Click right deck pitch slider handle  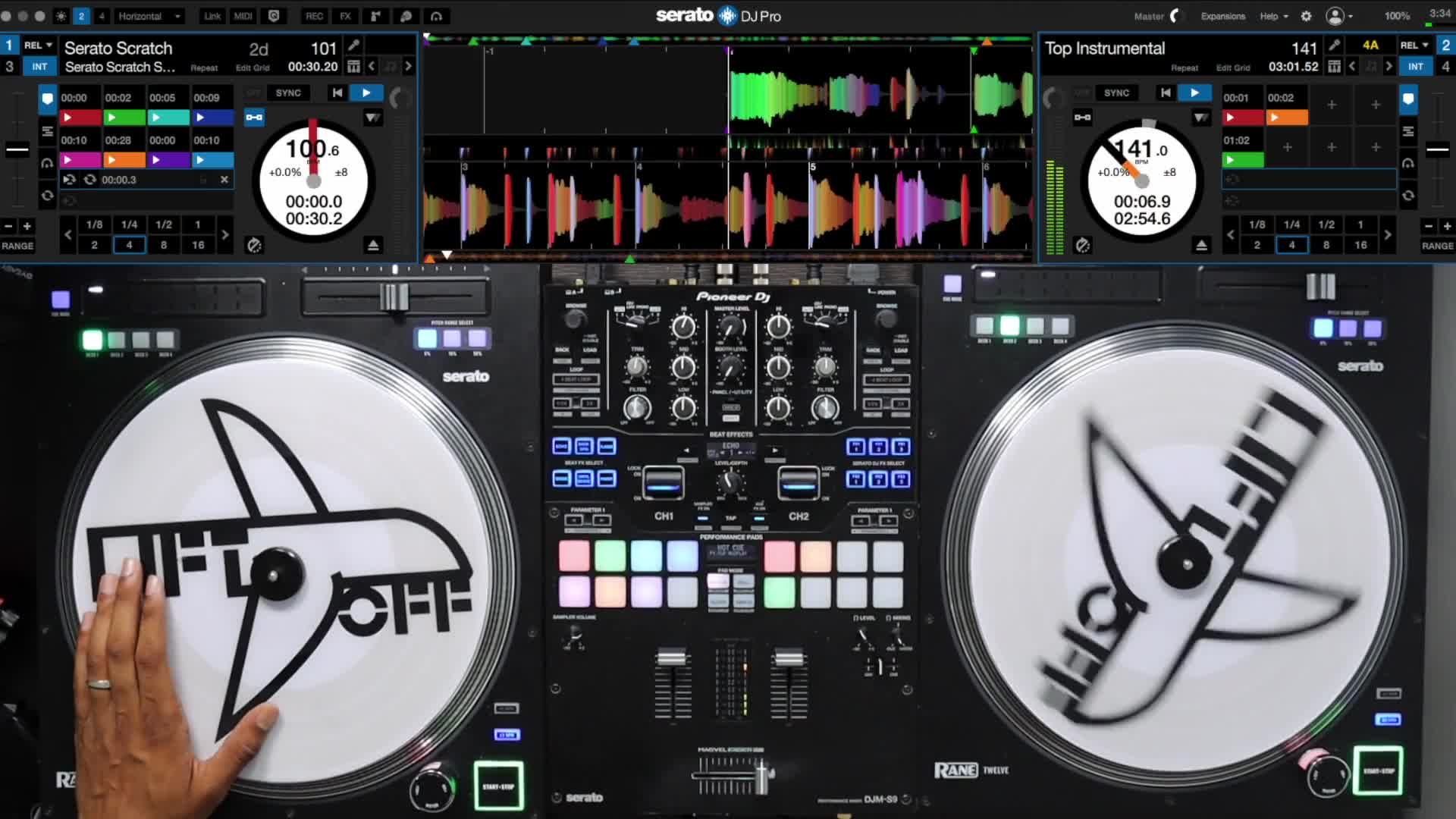1437,149
